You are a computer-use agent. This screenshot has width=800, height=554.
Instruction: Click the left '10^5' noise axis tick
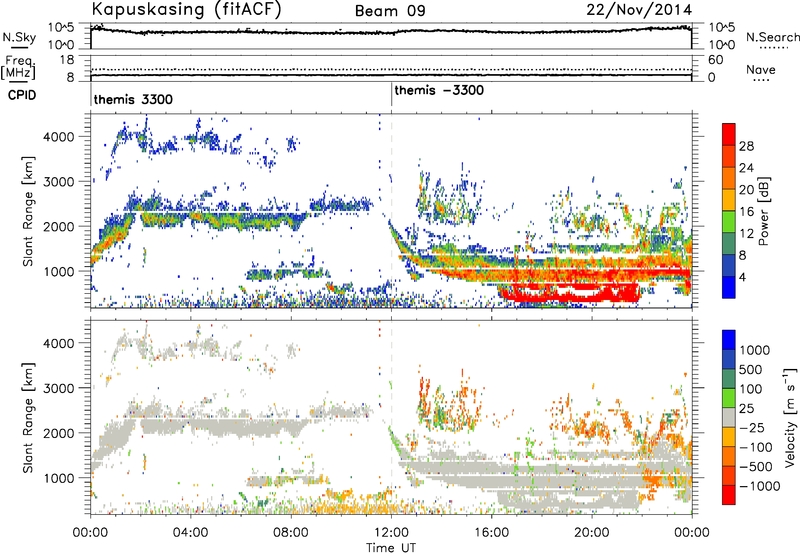click(x=61, y=27)
